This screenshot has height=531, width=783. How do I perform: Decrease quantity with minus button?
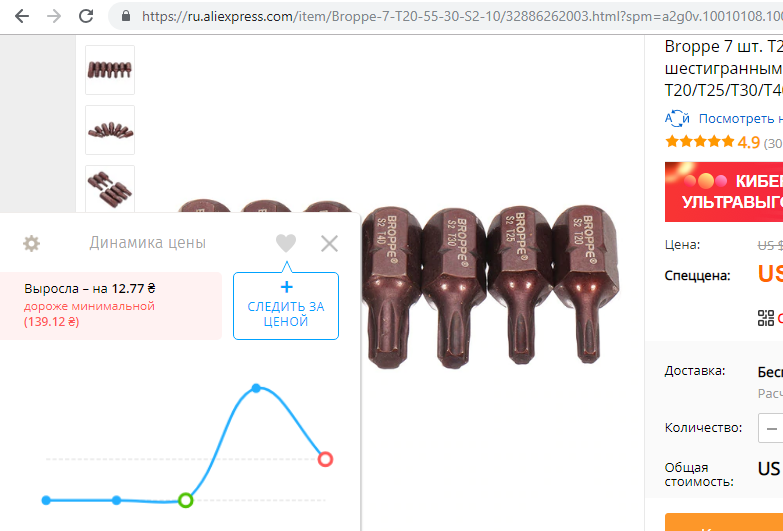pos(772,428)
